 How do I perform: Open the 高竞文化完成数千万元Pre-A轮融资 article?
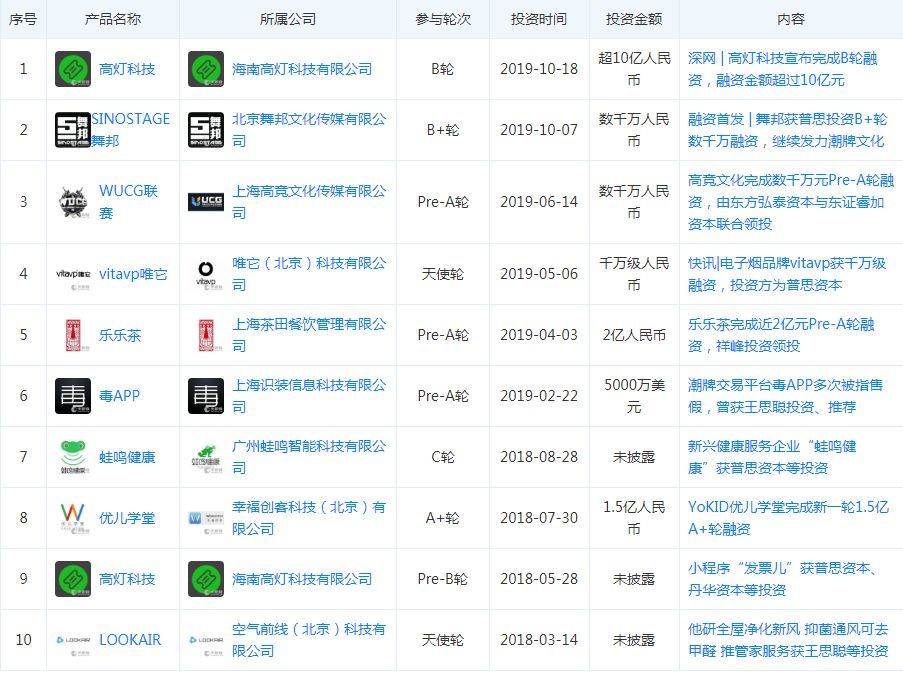(x=791, y=202)
